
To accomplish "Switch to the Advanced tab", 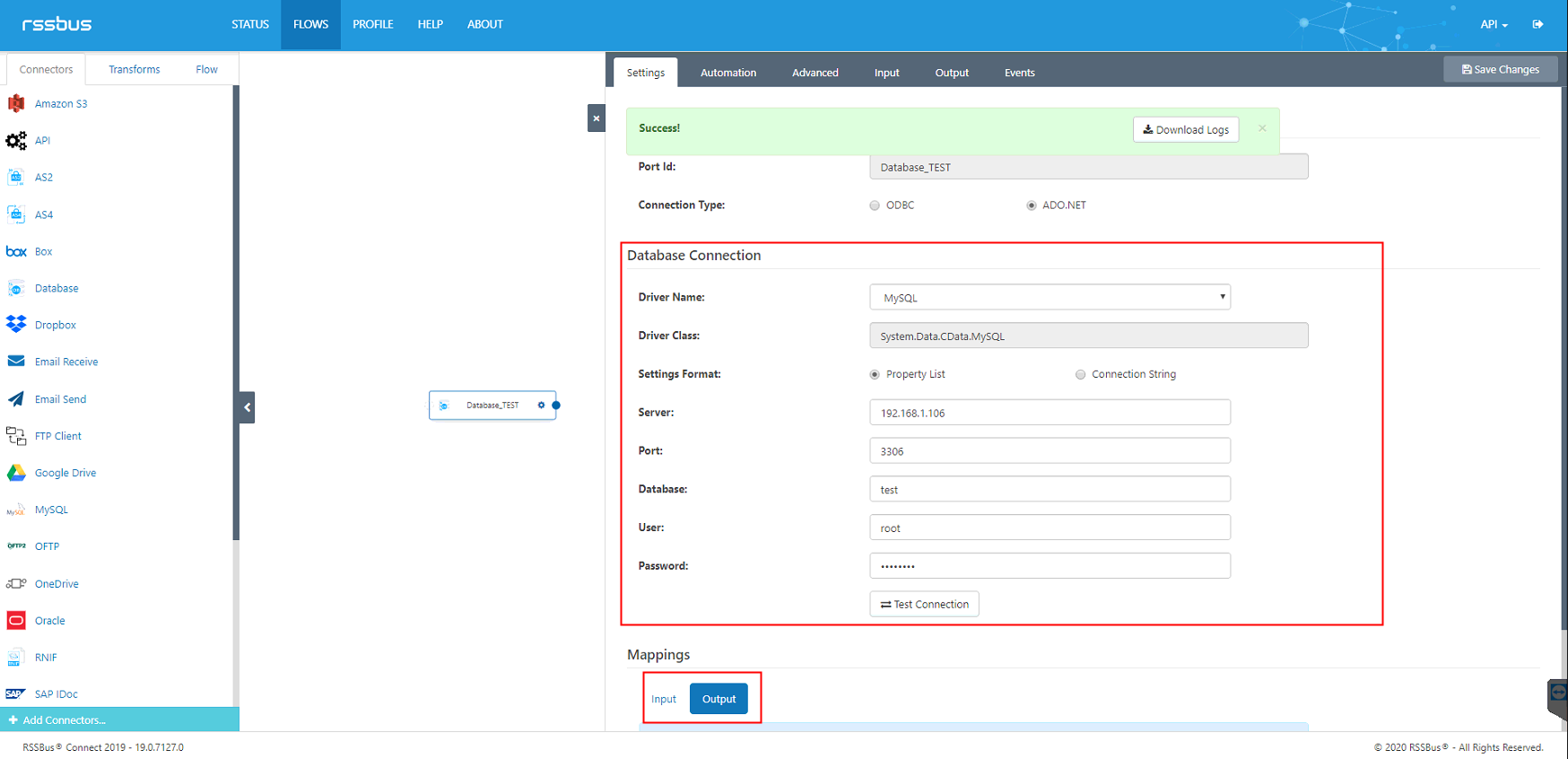I will [815, 73].
